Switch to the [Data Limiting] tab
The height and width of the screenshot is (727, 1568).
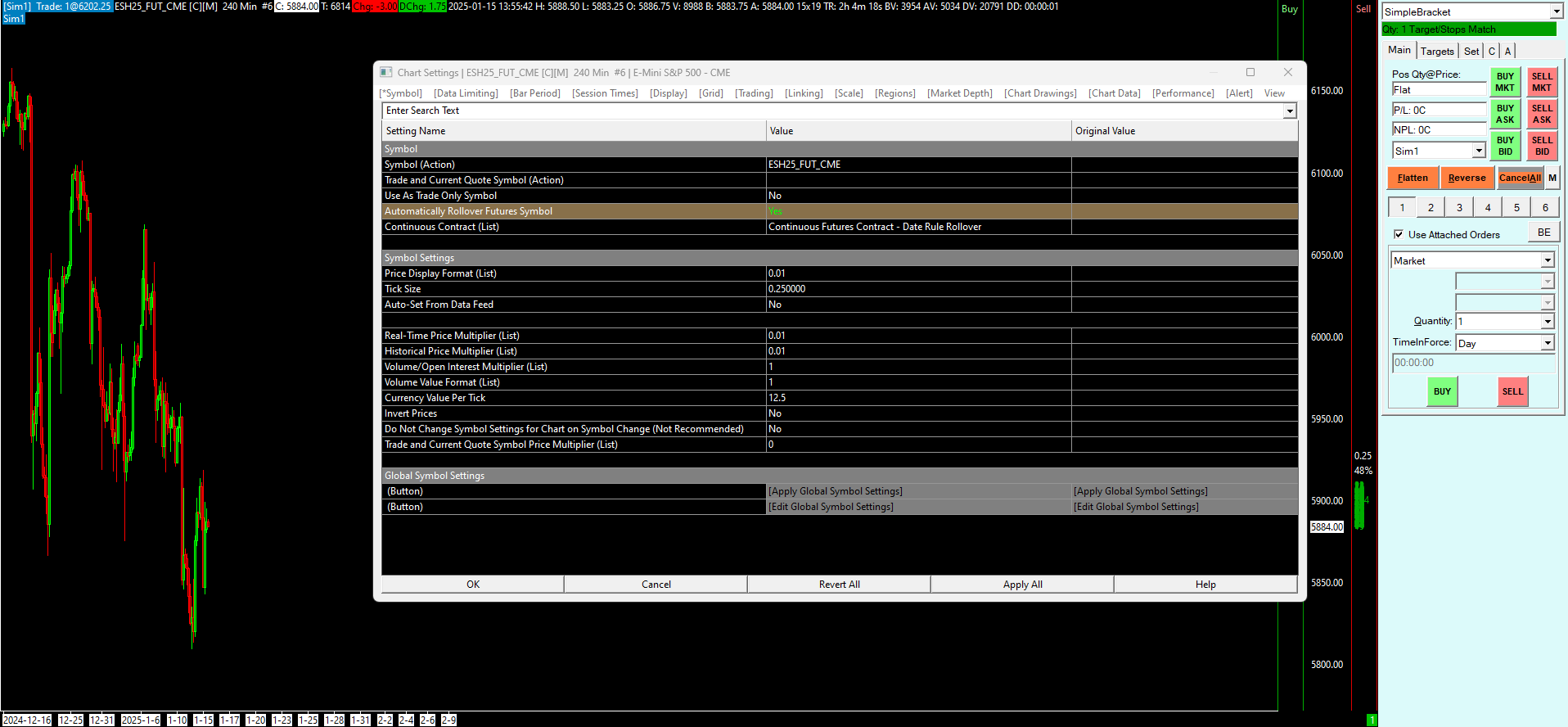point(466,93)
